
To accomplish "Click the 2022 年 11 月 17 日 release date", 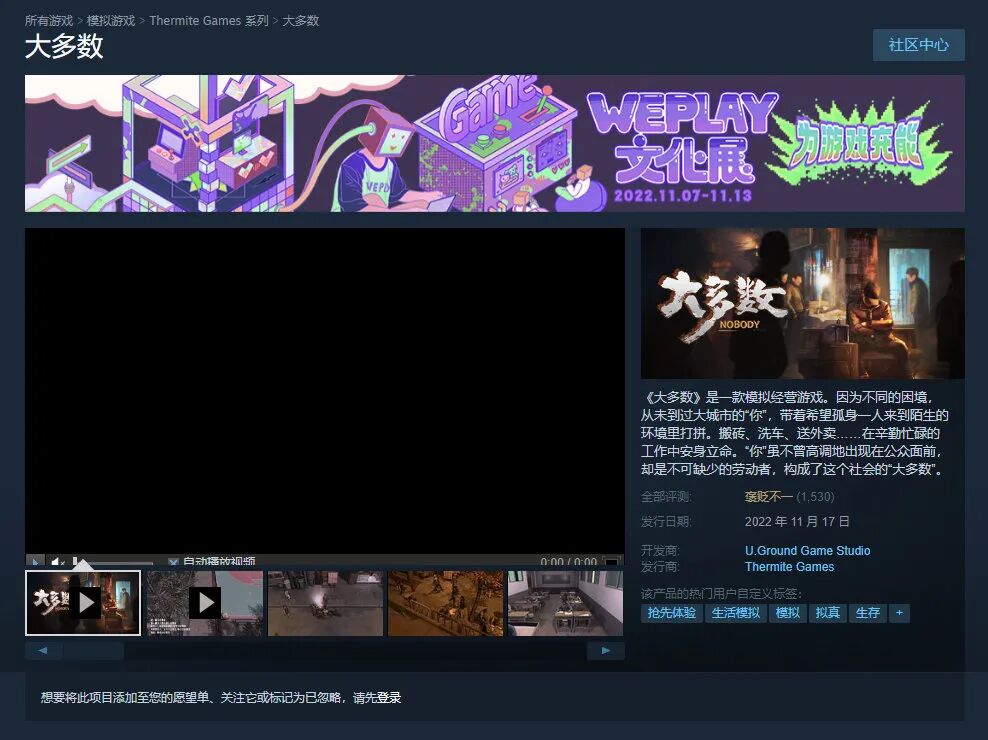I will (797, 521).
